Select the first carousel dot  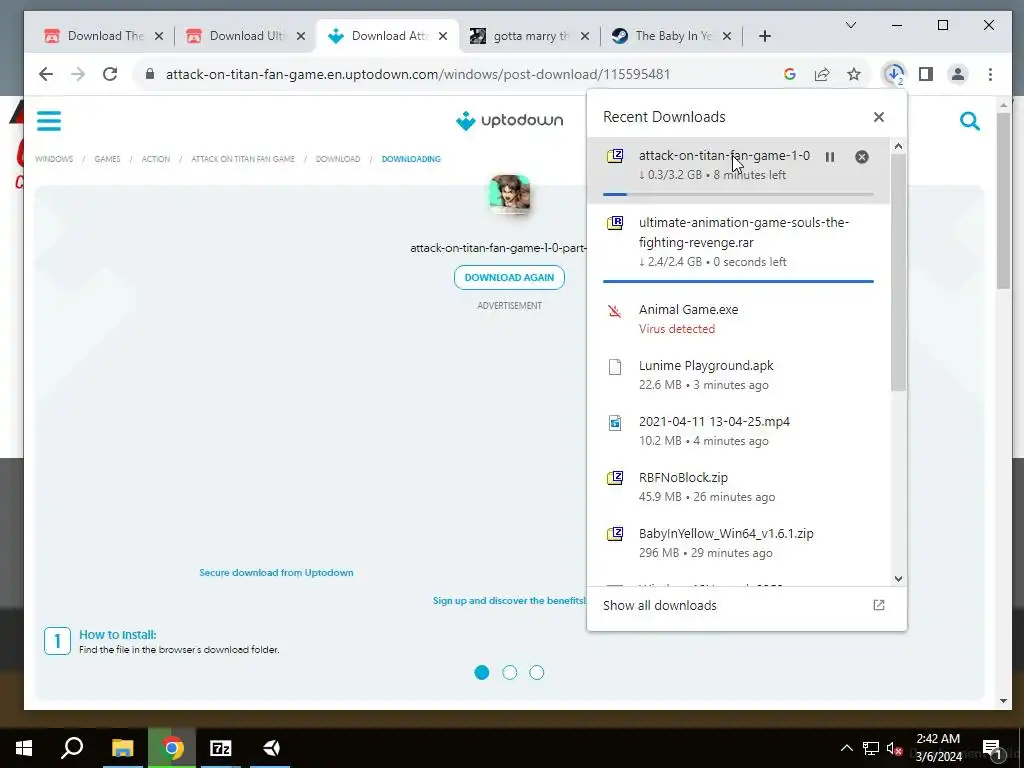[x=482, y=673]
